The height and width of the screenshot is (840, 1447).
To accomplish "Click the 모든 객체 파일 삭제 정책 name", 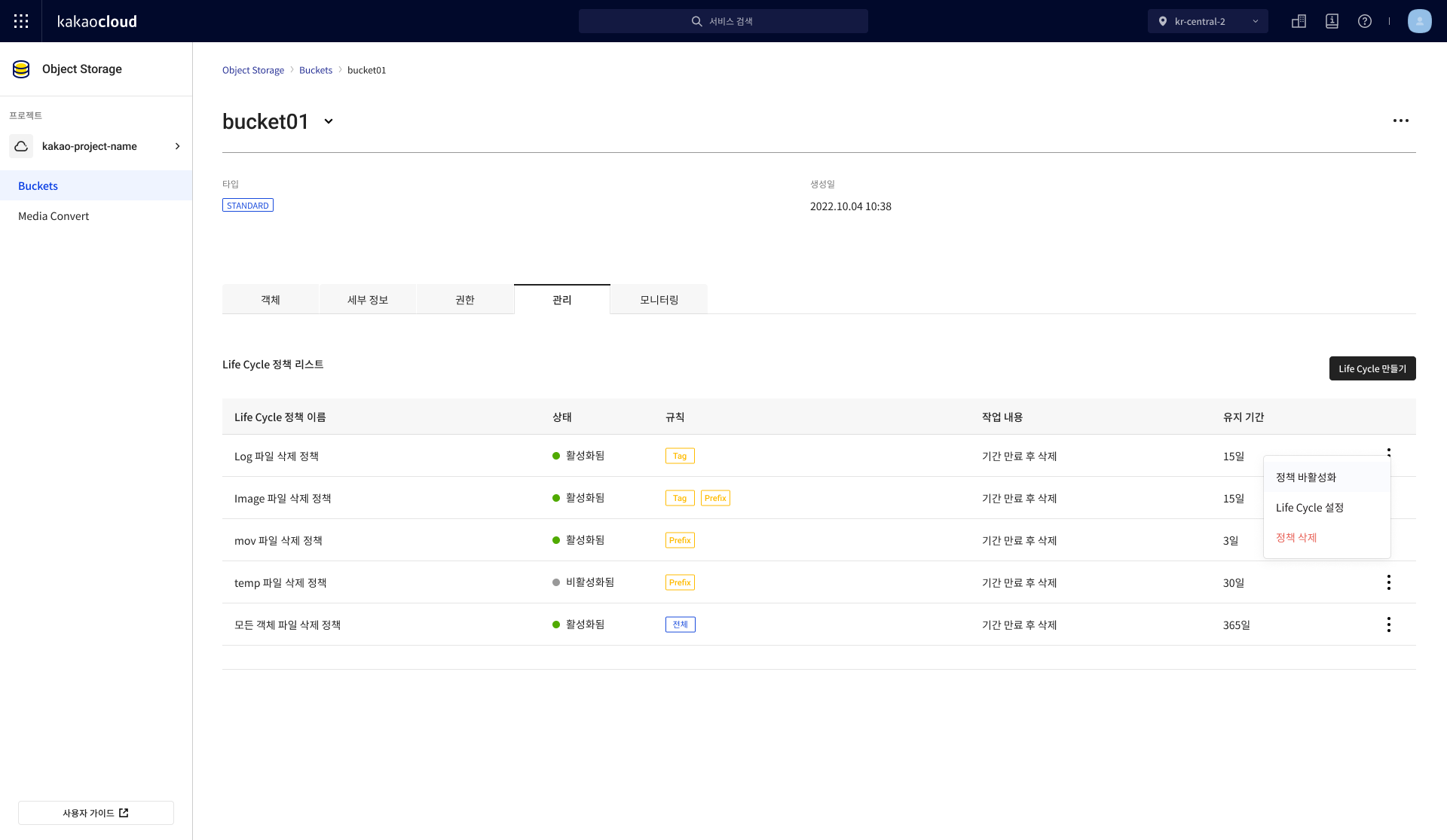I will pyautogui.click(x=287, y=625).
